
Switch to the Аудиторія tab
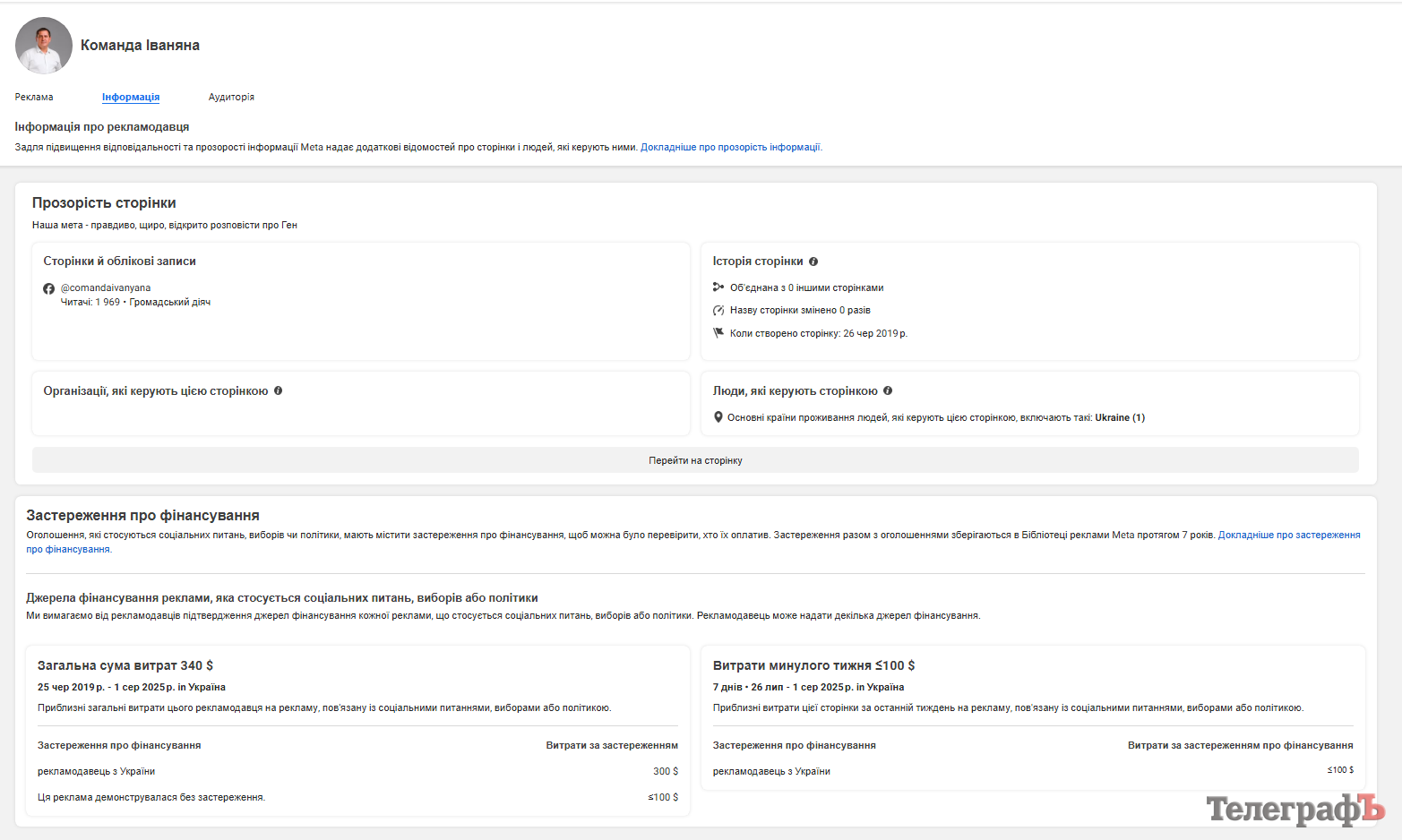[231, 97]
